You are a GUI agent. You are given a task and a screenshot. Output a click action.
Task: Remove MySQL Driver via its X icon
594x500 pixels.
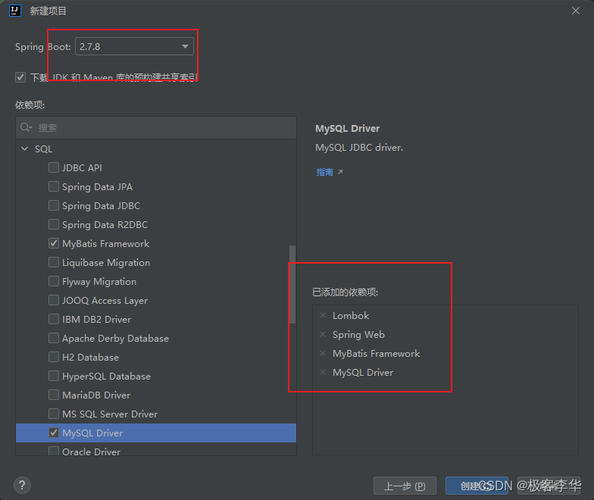[x=323, y=372]
